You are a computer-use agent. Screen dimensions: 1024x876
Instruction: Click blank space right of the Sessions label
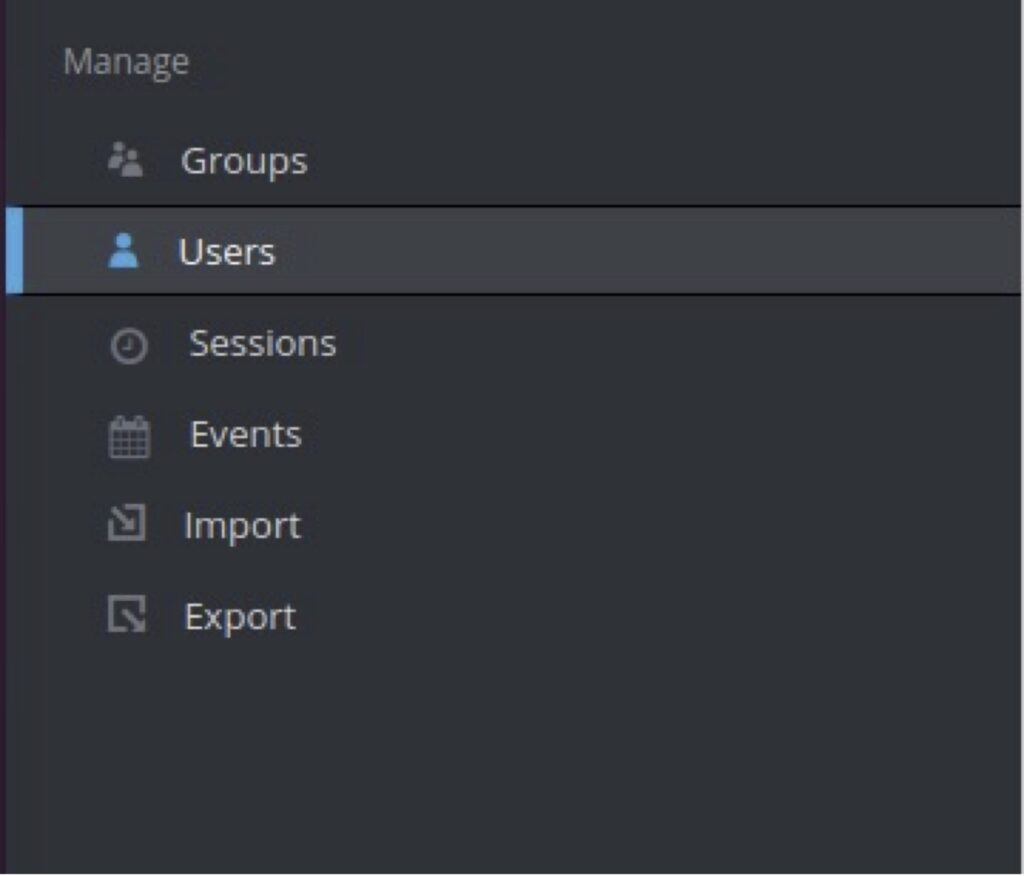tap(650, 344)
